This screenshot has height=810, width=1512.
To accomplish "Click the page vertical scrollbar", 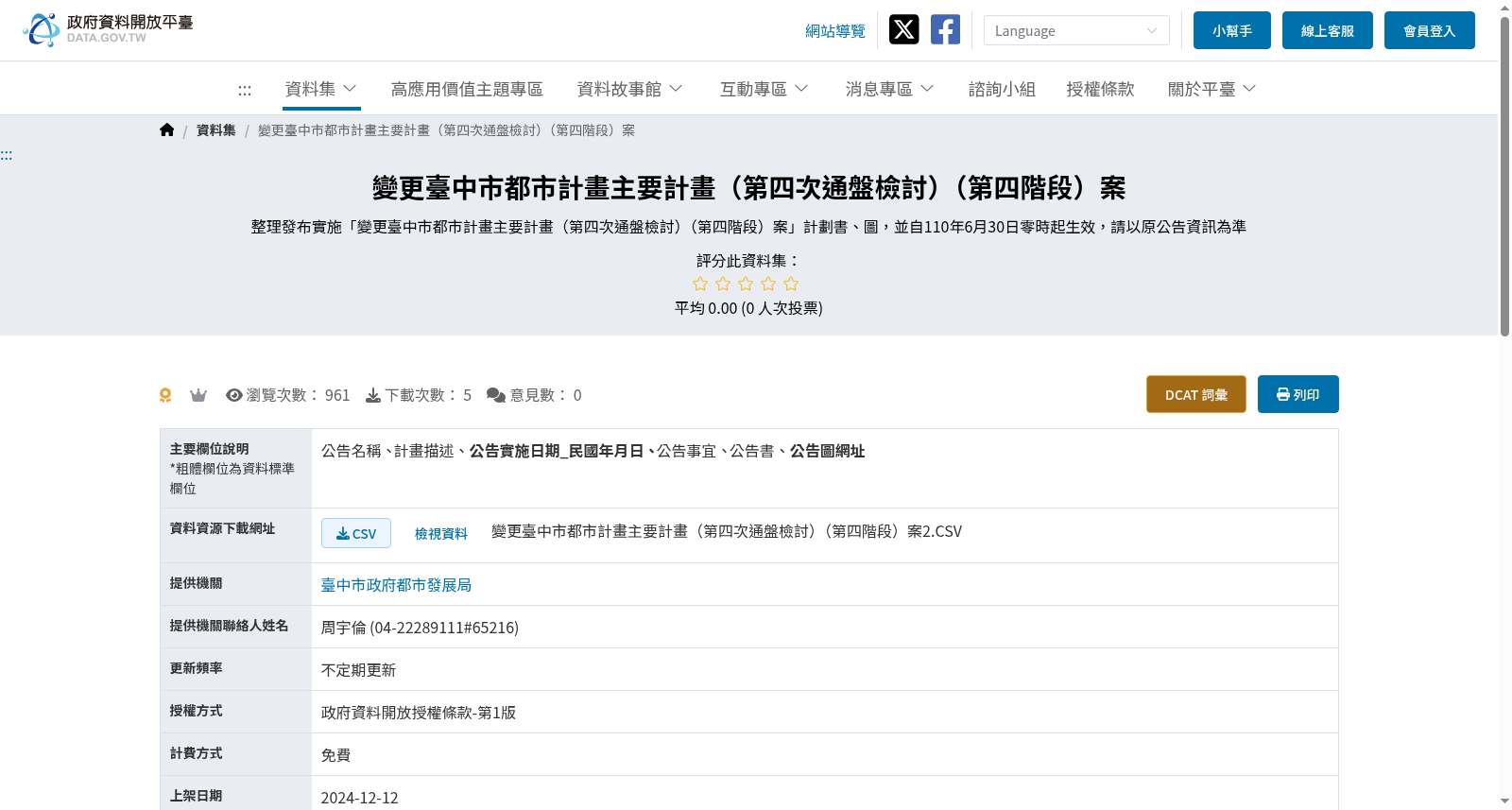I will point(1504,175).
